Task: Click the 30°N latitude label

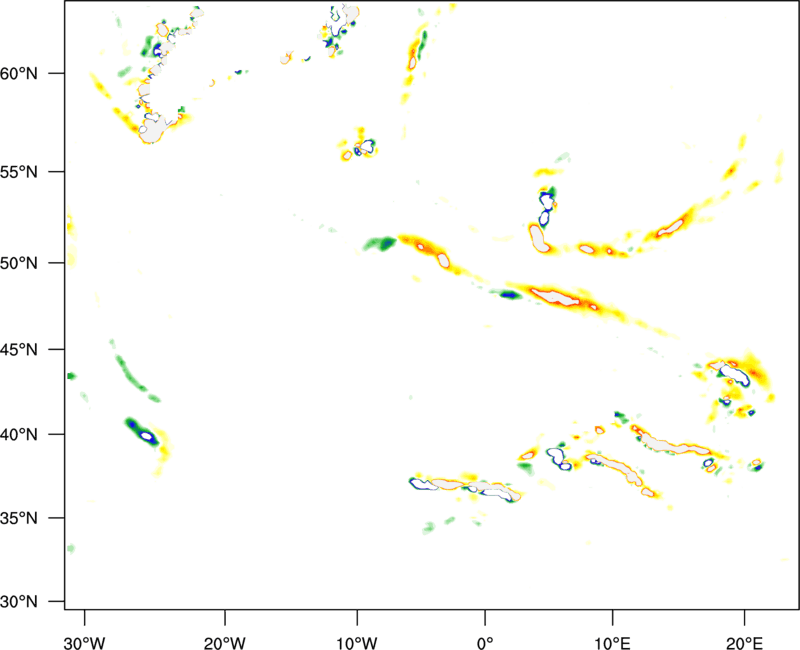Action: 19,602
